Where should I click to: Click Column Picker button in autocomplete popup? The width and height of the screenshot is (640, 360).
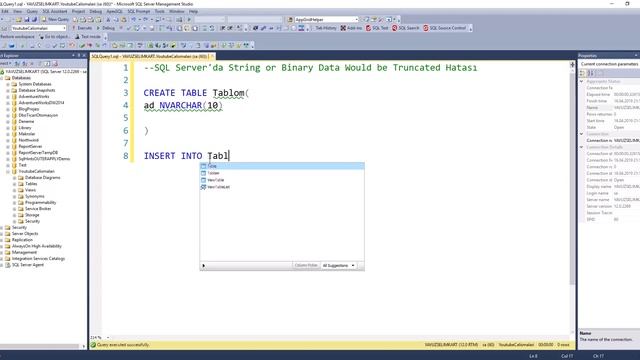tap(306, 266)
